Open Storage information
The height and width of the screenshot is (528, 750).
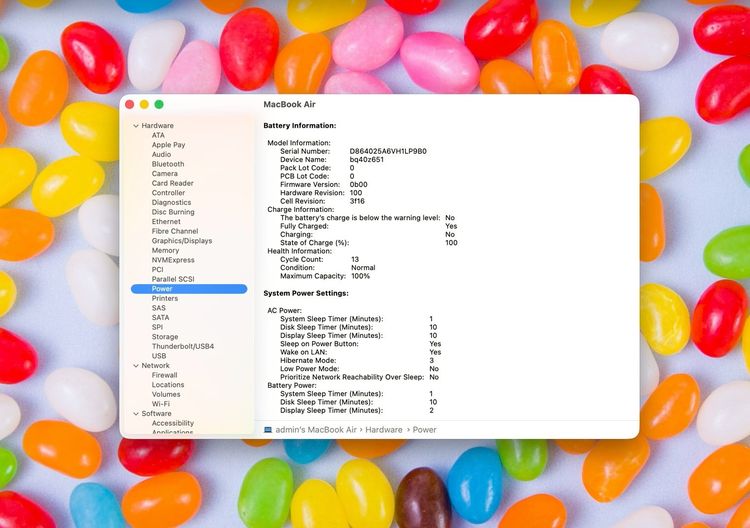165,337
